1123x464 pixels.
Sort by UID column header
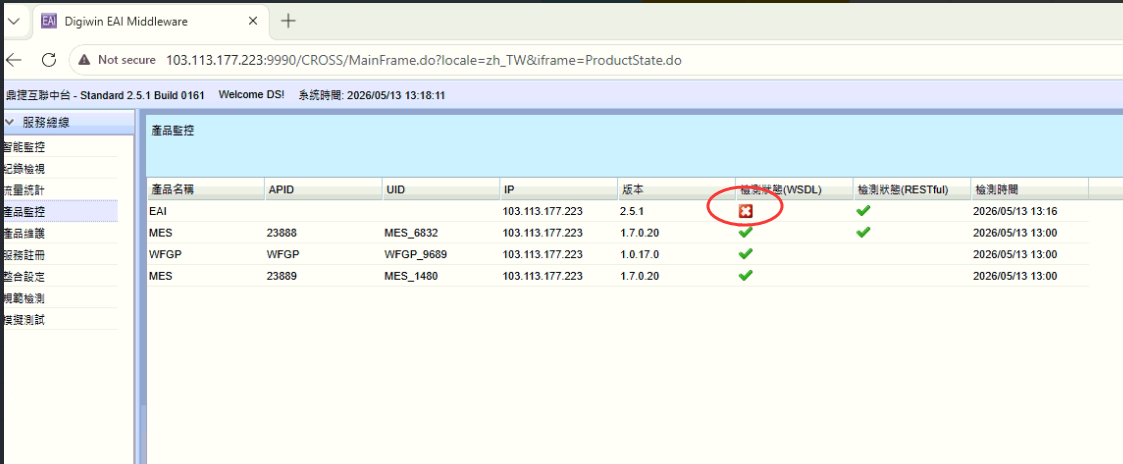[x=440, y=189]
